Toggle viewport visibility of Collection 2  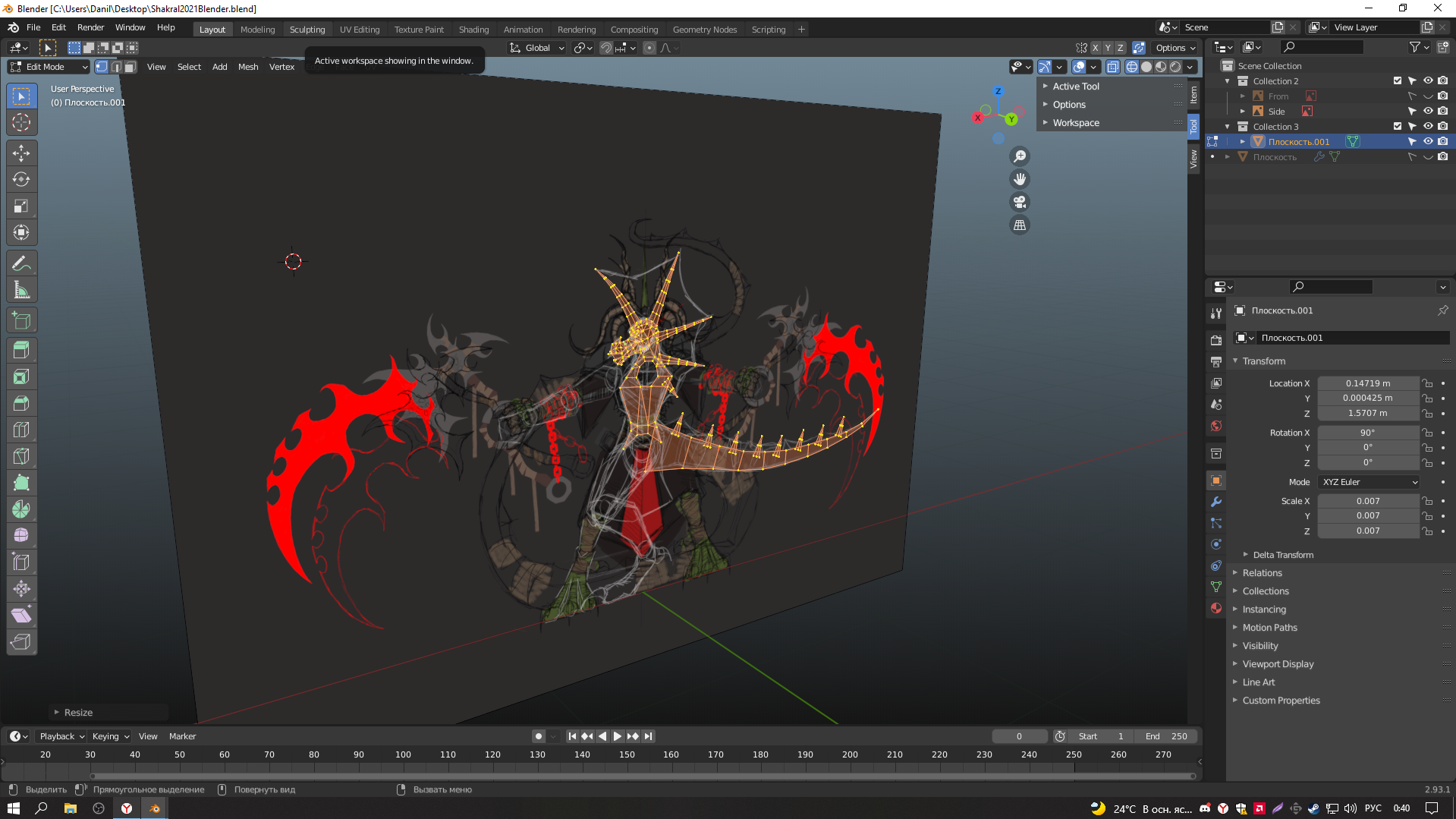pos(1428,81)
